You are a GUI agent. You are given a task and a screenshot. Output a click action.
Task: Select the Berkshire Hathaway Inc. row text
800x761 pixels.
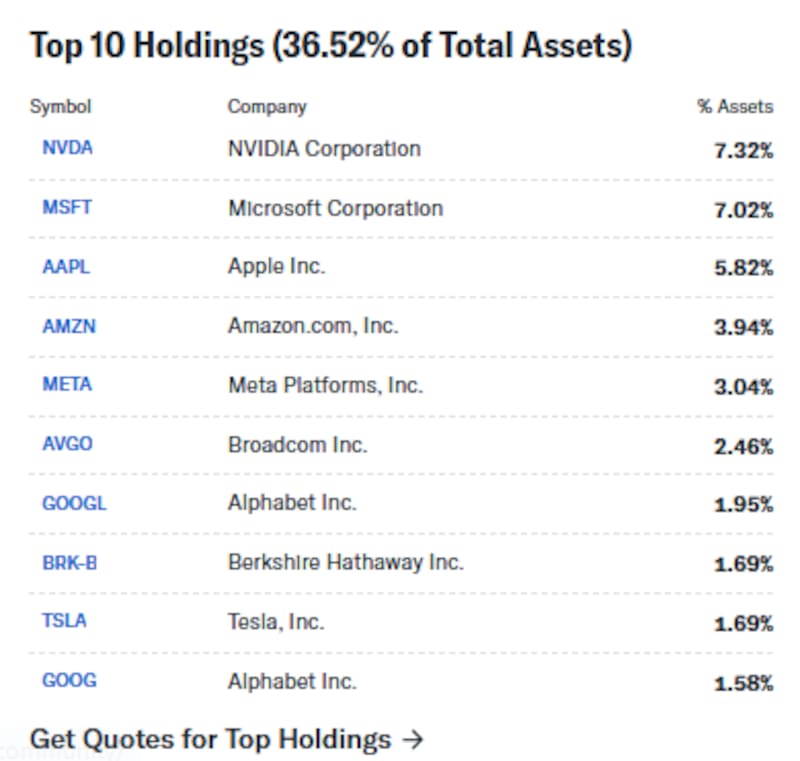point(345,562)
